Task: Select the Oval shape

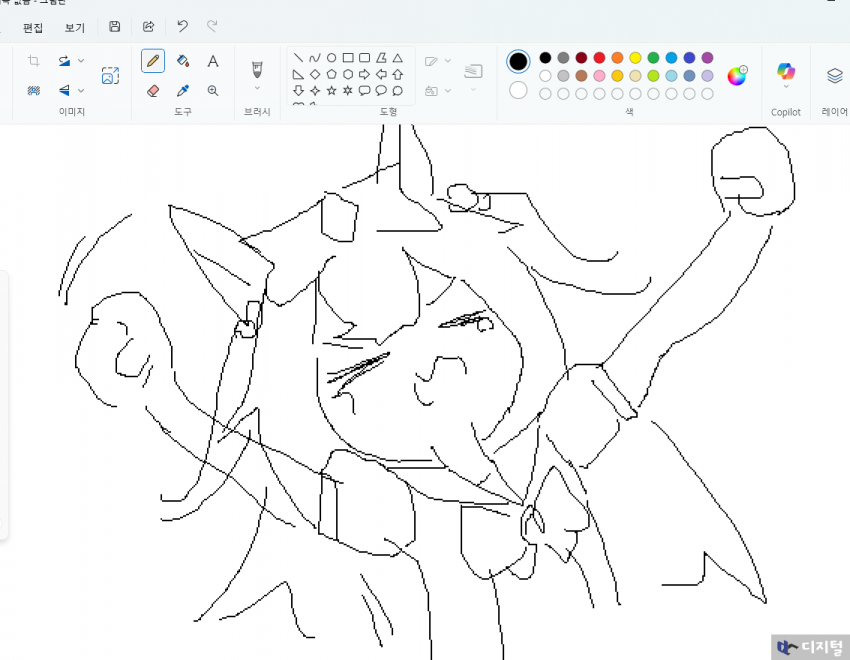Action: coord(331,57)
